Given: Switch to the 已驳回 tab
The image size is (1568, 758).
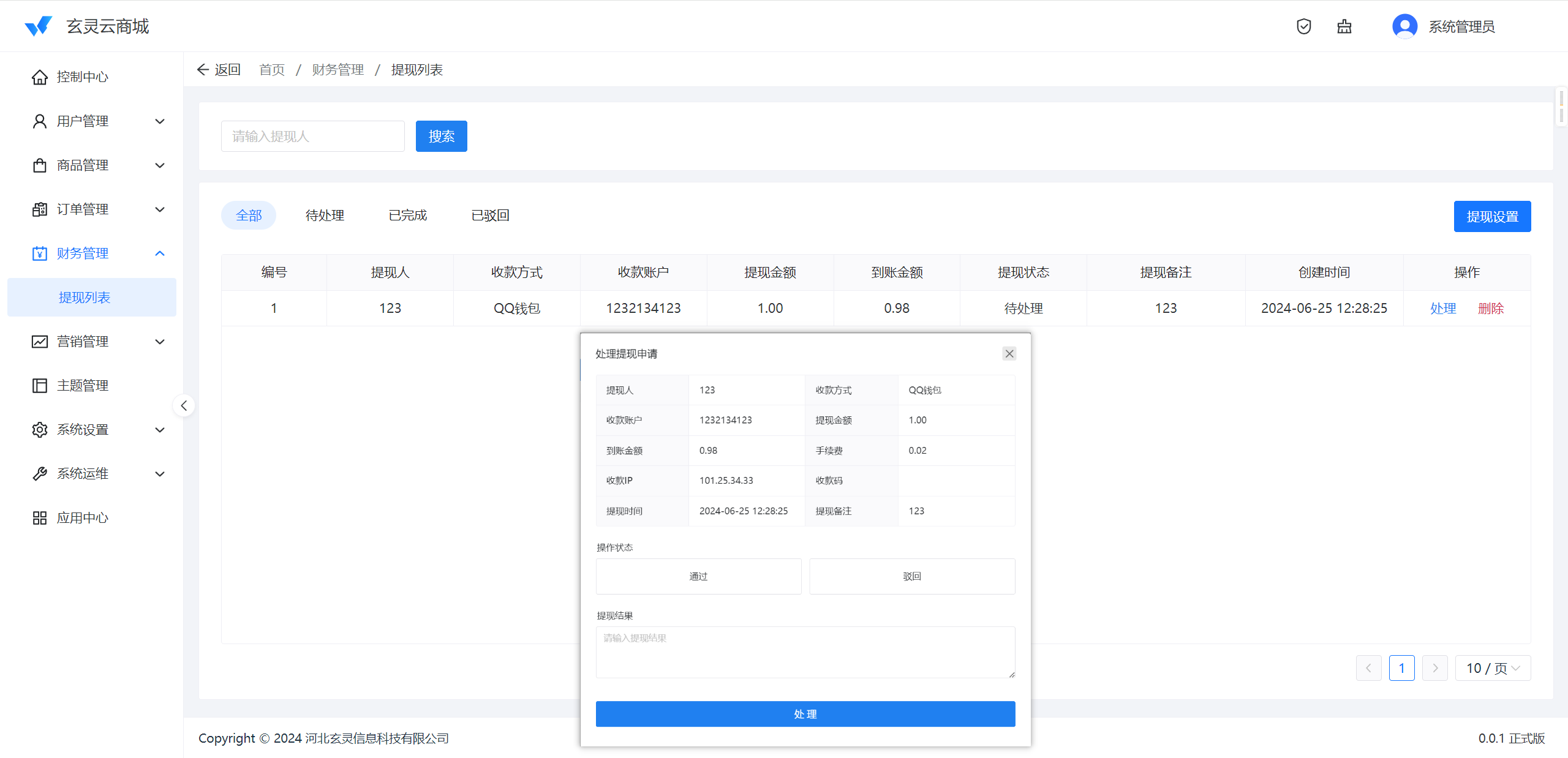Looking at the screenshot, I should (490, 216).
